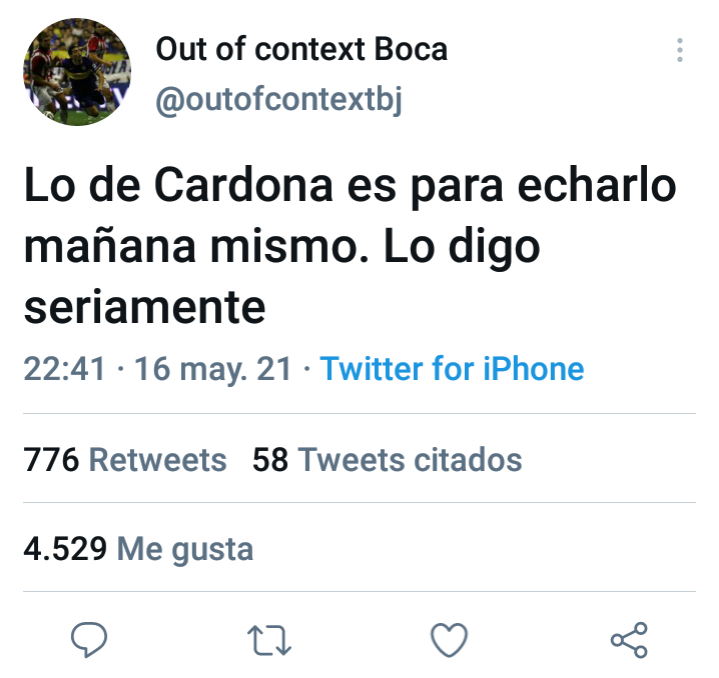Select the word Cardona in the tweet

tap(243, 186)
